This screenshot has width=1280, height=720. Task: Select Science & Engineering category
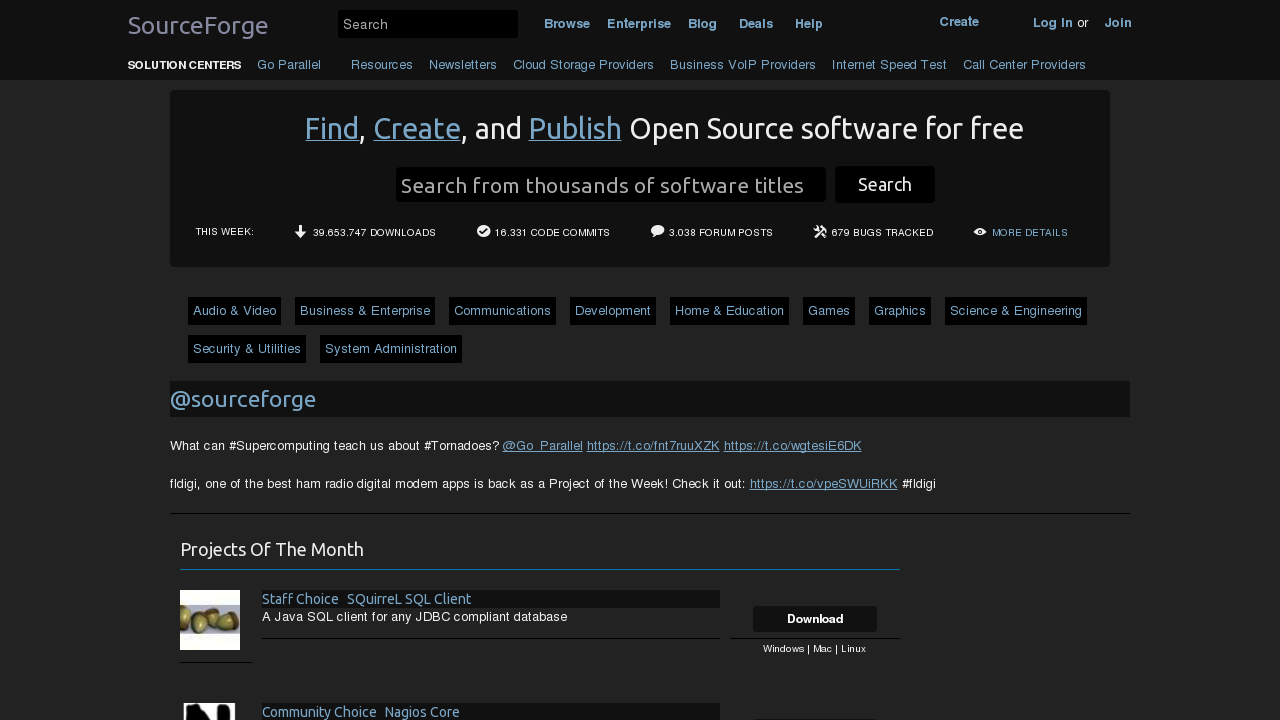[x=1016, y=311]
